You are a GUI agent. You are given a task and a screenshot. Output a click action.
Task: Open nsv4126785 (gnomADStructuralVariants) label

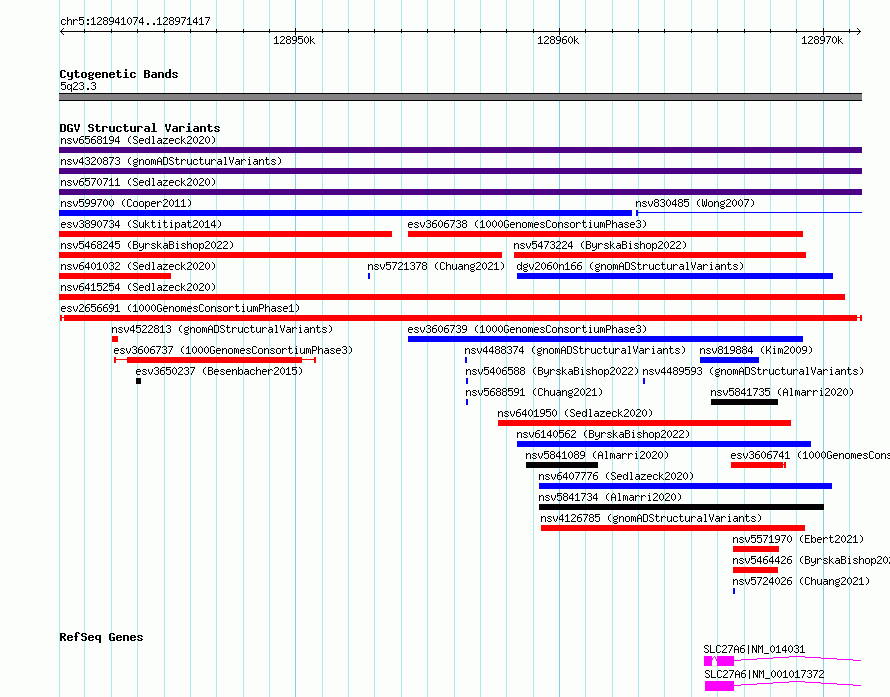coord(651,518)
